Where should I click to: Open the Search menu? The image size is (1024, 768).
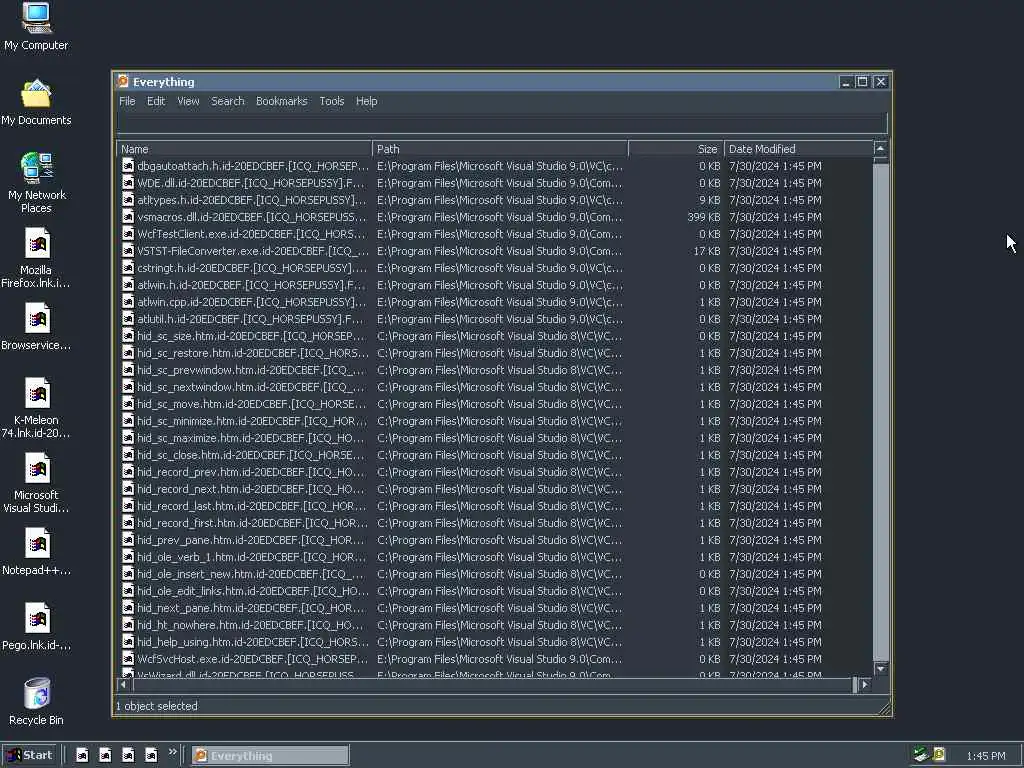pyautogui.click(x=228, y=101)
